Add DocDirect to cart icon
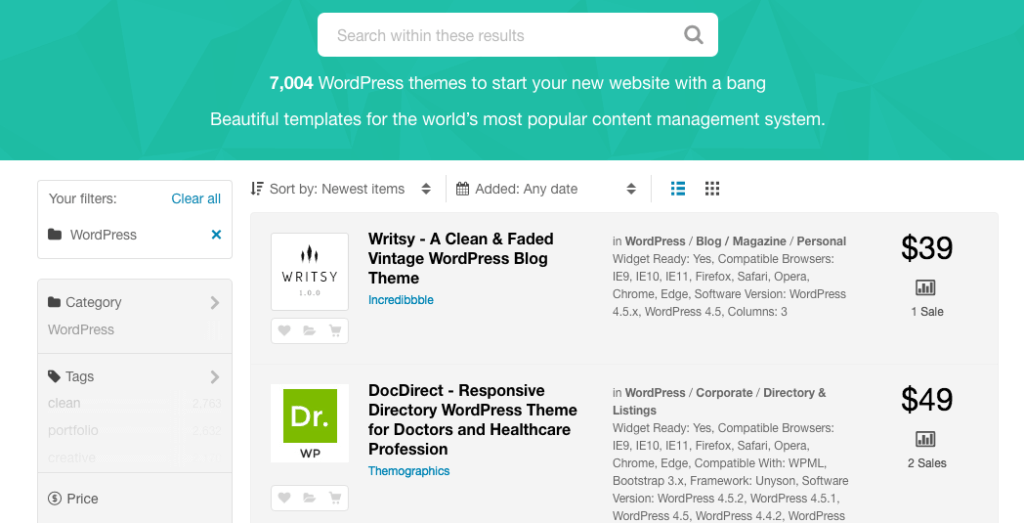 click(335, 498)
